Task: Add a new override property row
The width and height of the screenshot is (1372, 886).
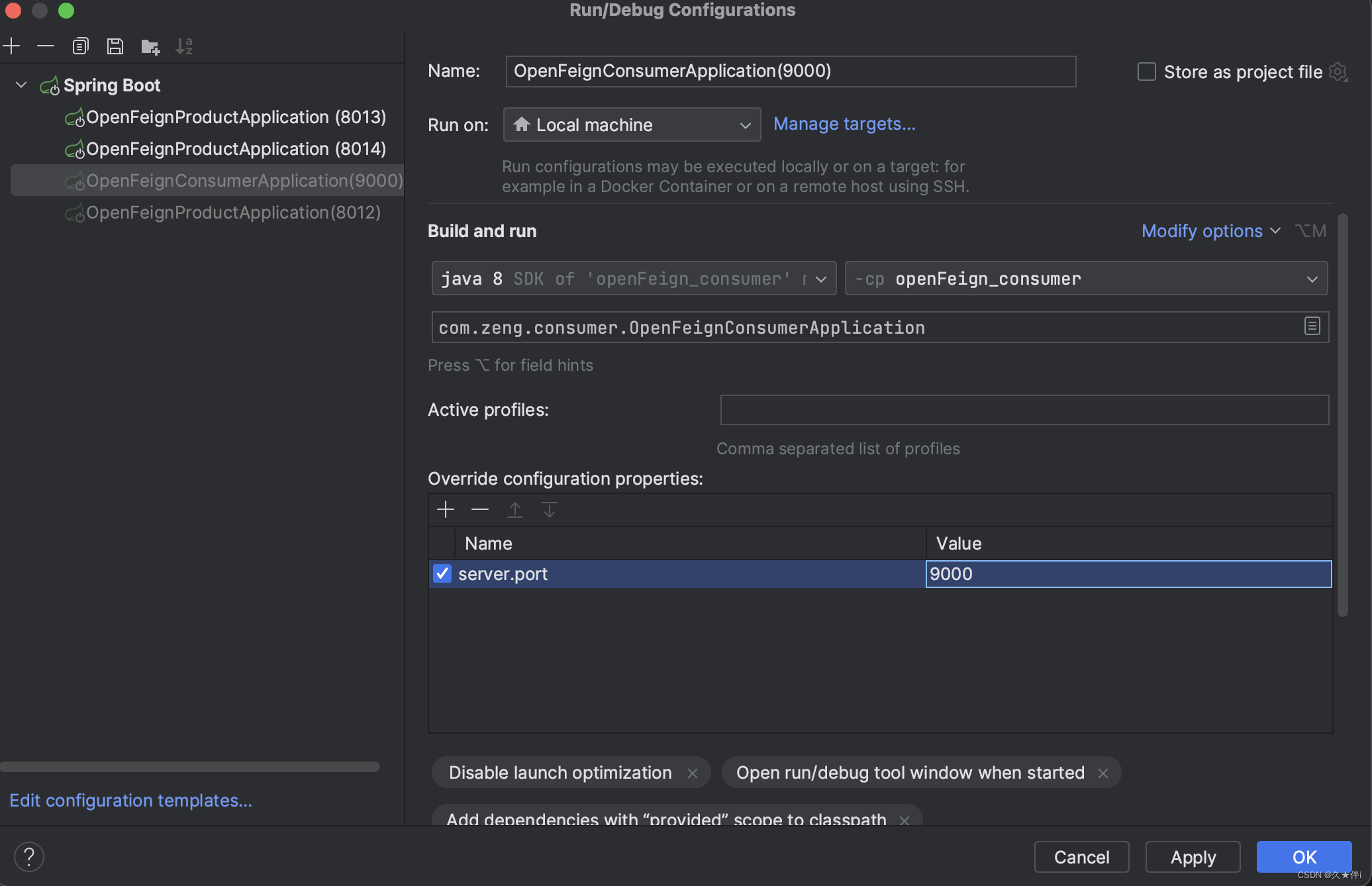Action: (445, 509)
